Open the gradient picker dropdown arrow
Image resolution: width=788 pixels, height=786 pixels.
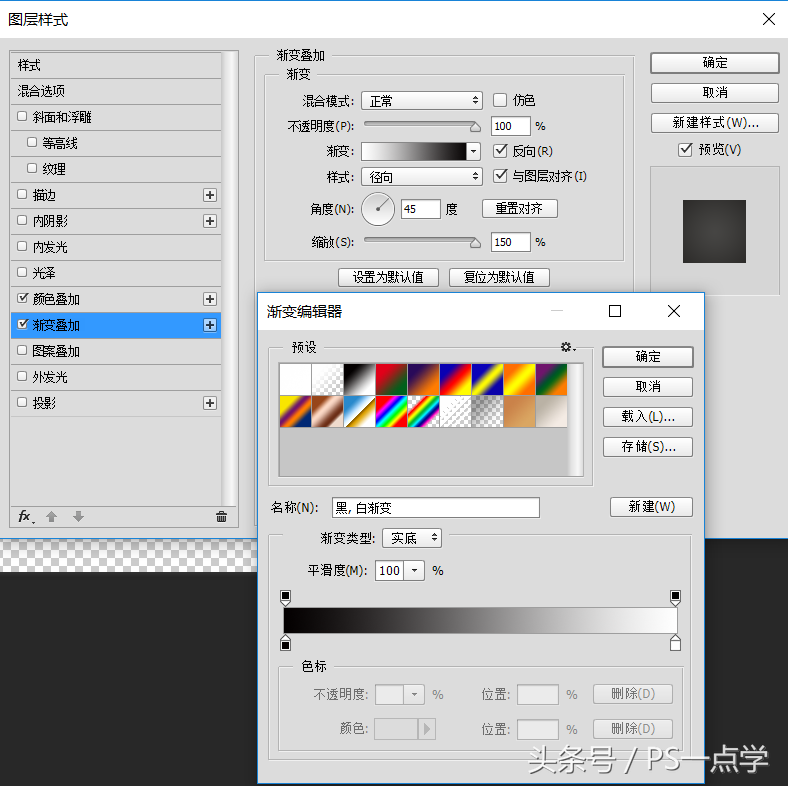(x=473, y=151)
